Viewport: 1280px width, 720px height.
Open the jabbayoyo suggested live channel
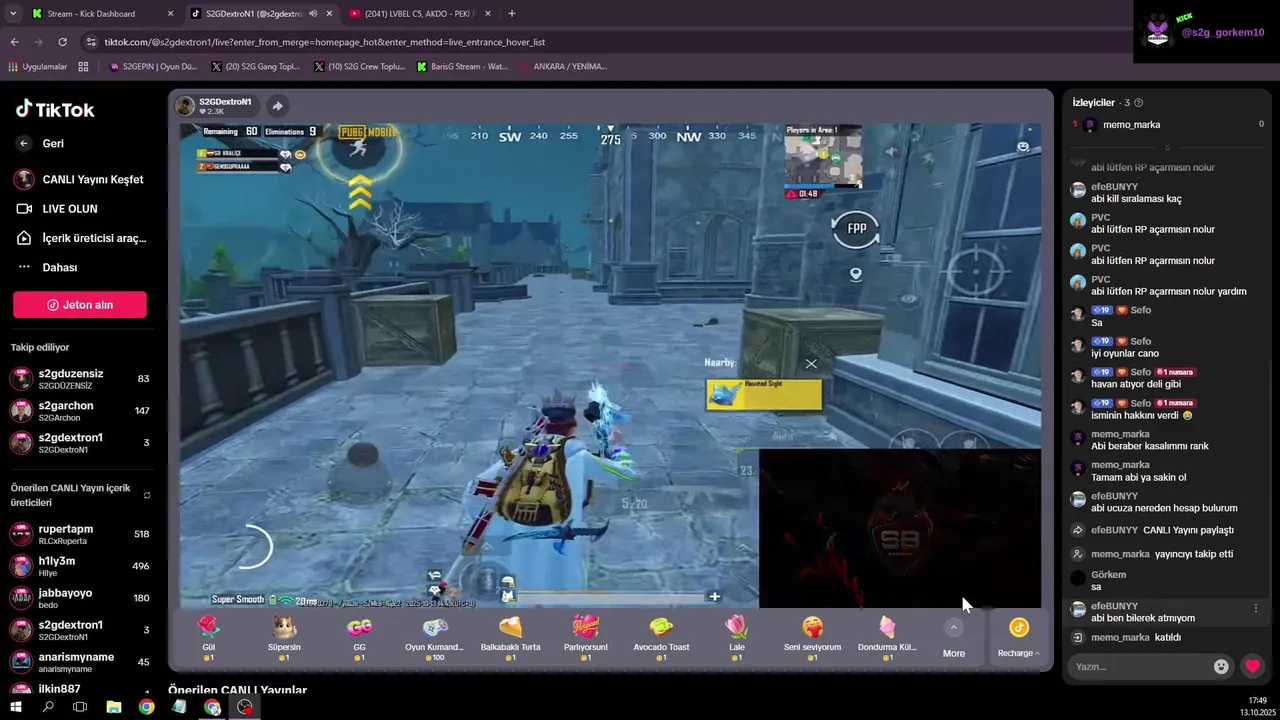pos(80,598)
